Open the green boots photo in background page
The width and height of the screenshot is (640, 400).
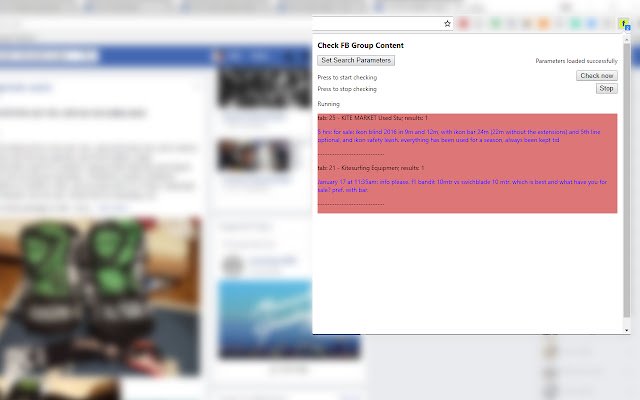tap(100, 297)
